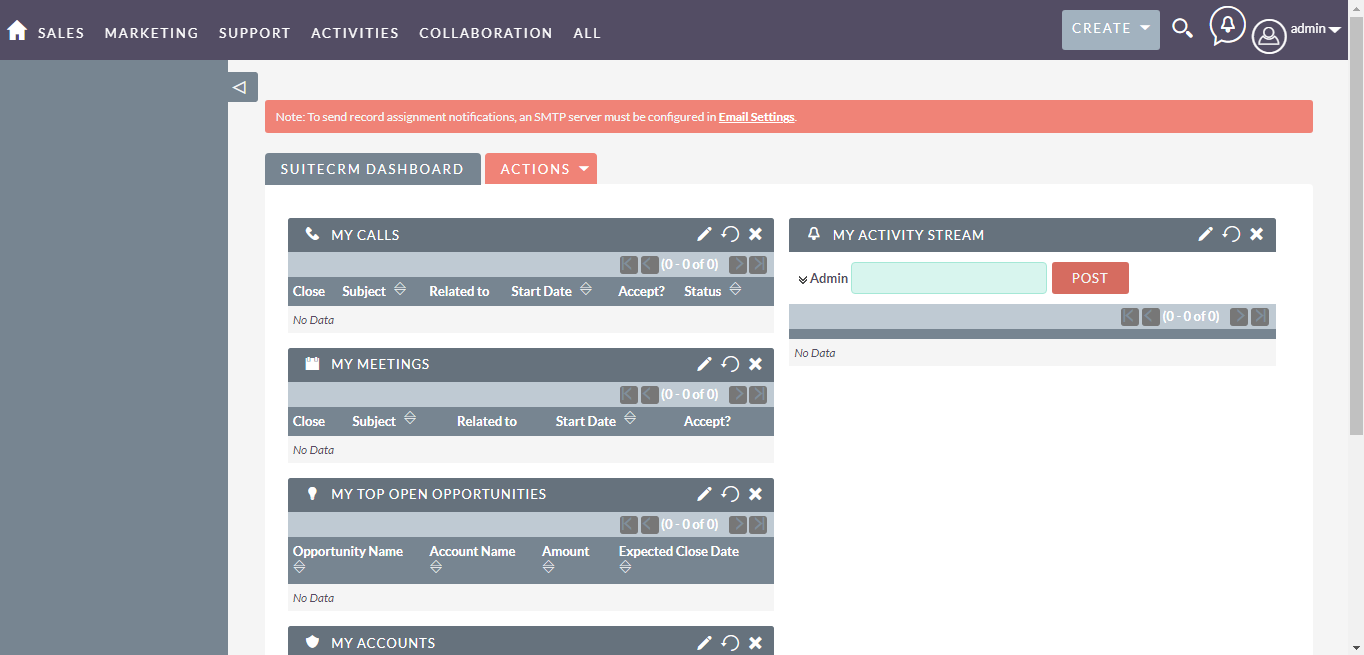Open the MARKETING menu
The width and height of the screenshot is (1364, 655).
click(151, 32)
